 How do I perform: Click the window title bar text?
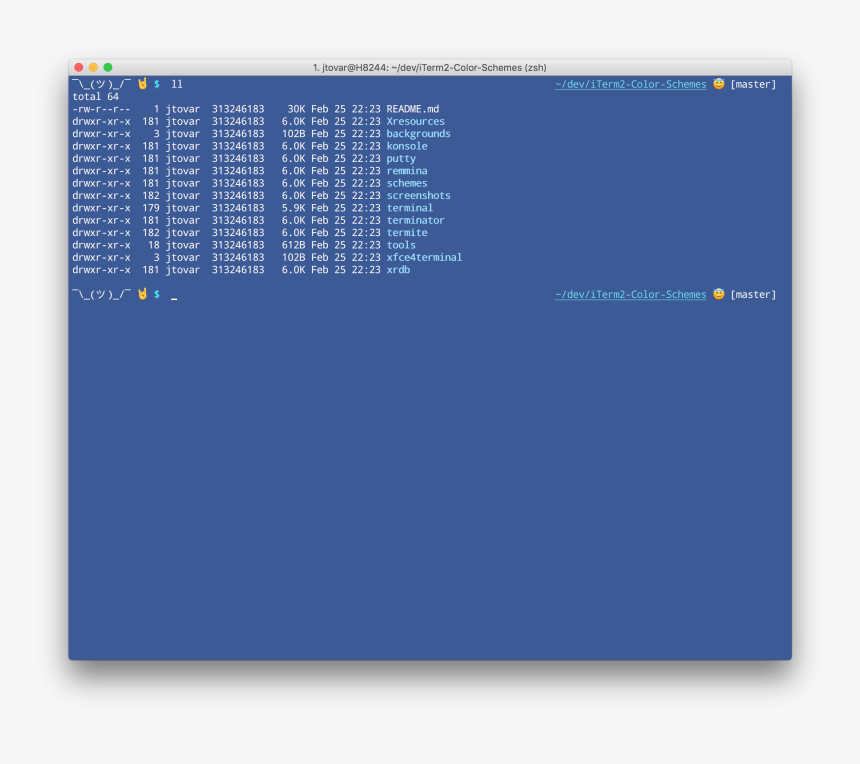coord(429,67)
